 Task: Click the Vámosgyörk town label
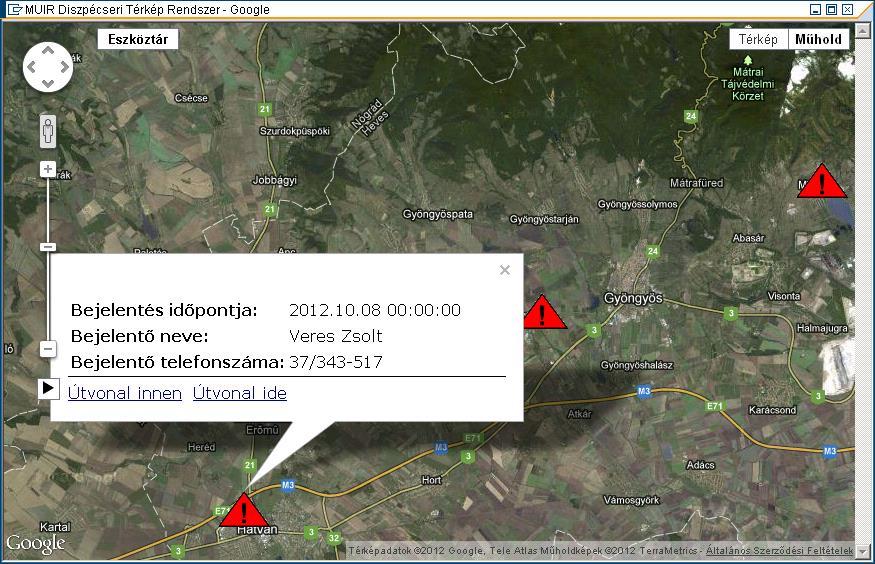pyautogui.click(x=631, y=500)
